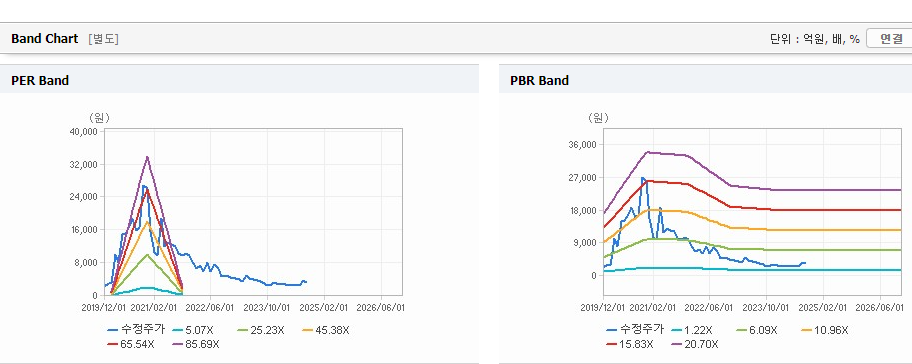Toggle 수정주가 legend in PER Band chart
This screenshot has height=364, width=912.
pyautogui.click(x=136, y=330)
